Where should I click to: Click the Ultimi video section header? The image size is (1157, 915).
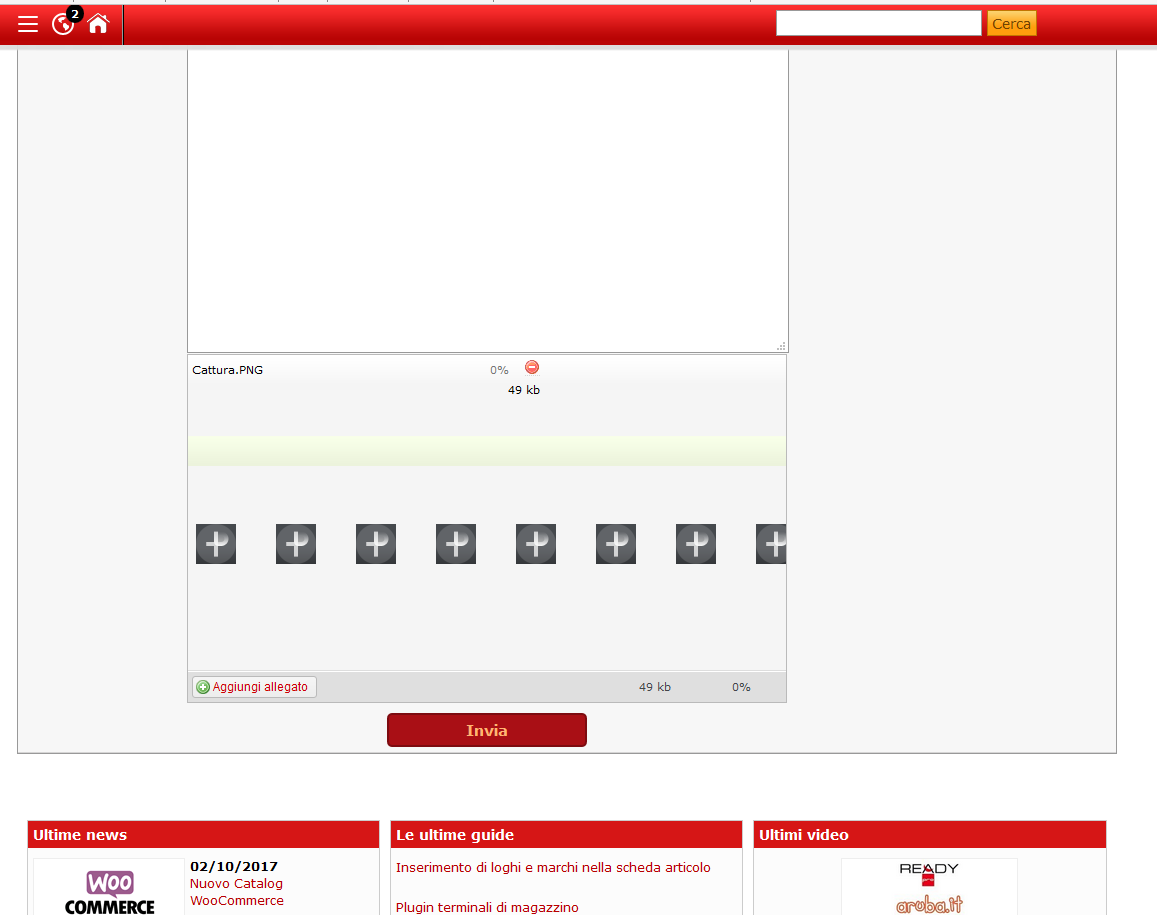click(x=930, y=835)
